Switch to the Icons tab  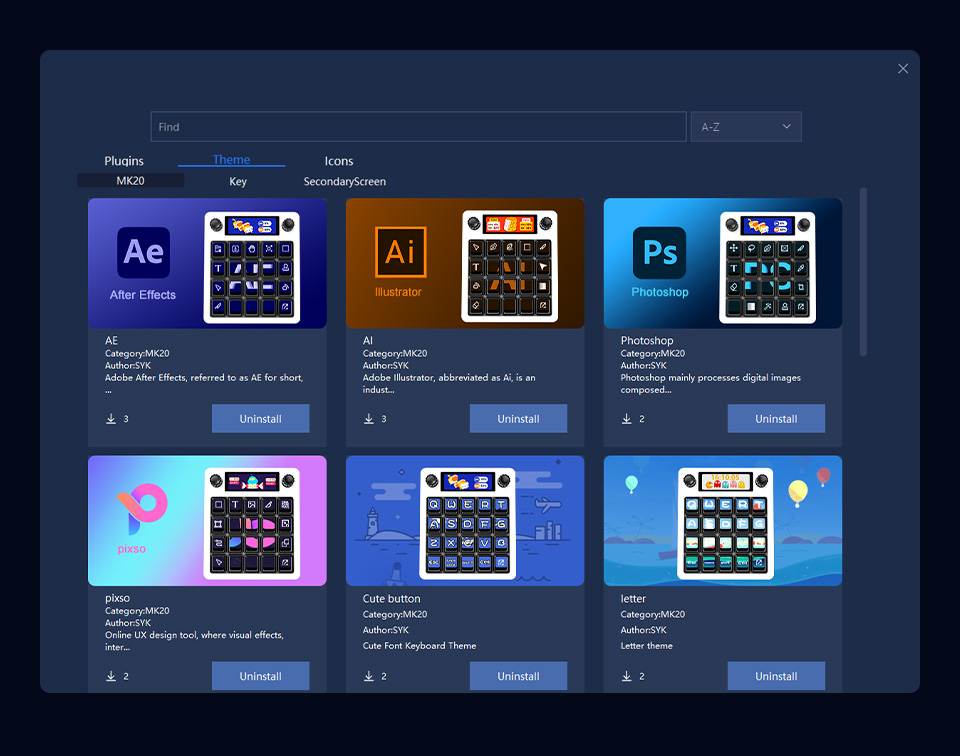pos(338,160)
